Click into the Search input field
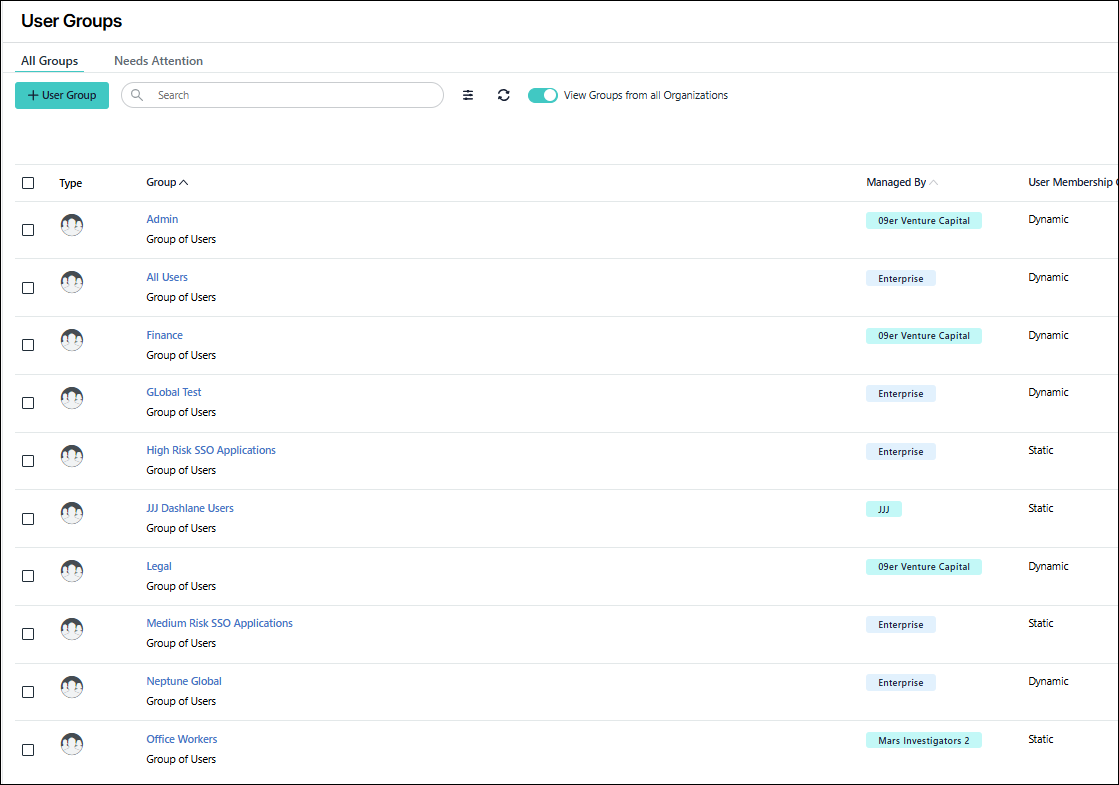This screenshot has width=1119, height=785. [283, 95]
